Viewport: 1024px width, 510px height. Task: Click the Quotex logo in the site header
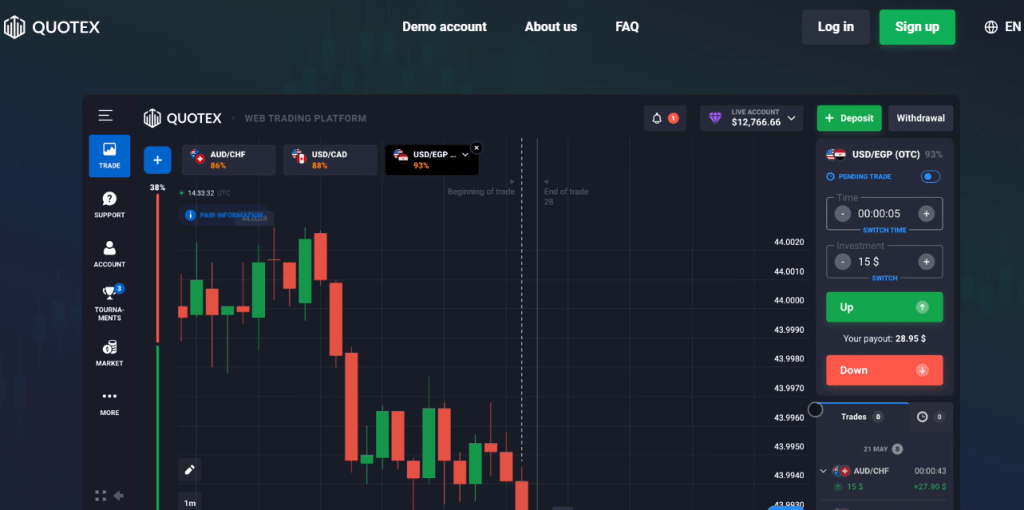tap(52, 27)
